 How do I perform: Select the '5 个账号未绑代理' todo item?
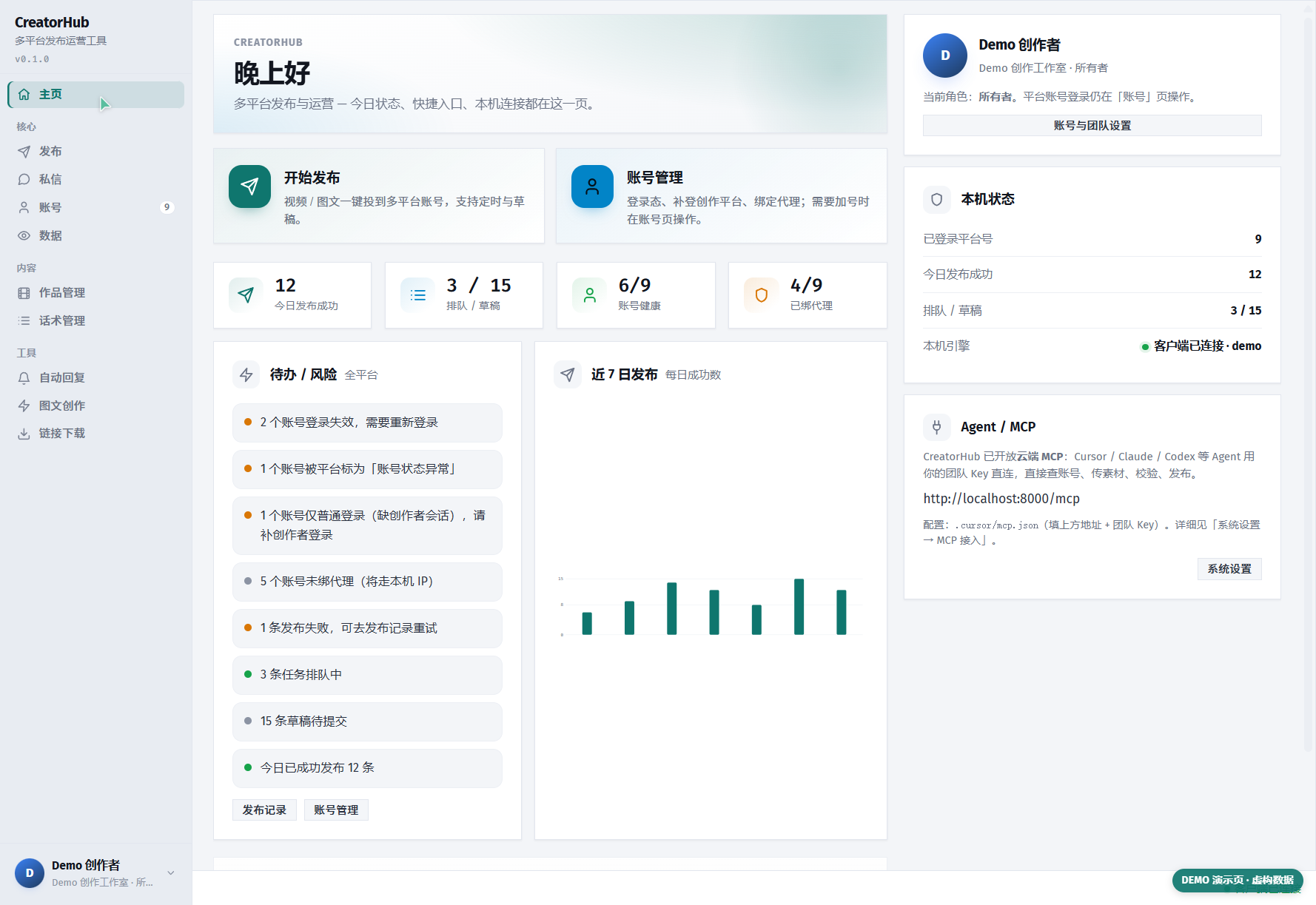pyautogui.click(x=367, y=582)
